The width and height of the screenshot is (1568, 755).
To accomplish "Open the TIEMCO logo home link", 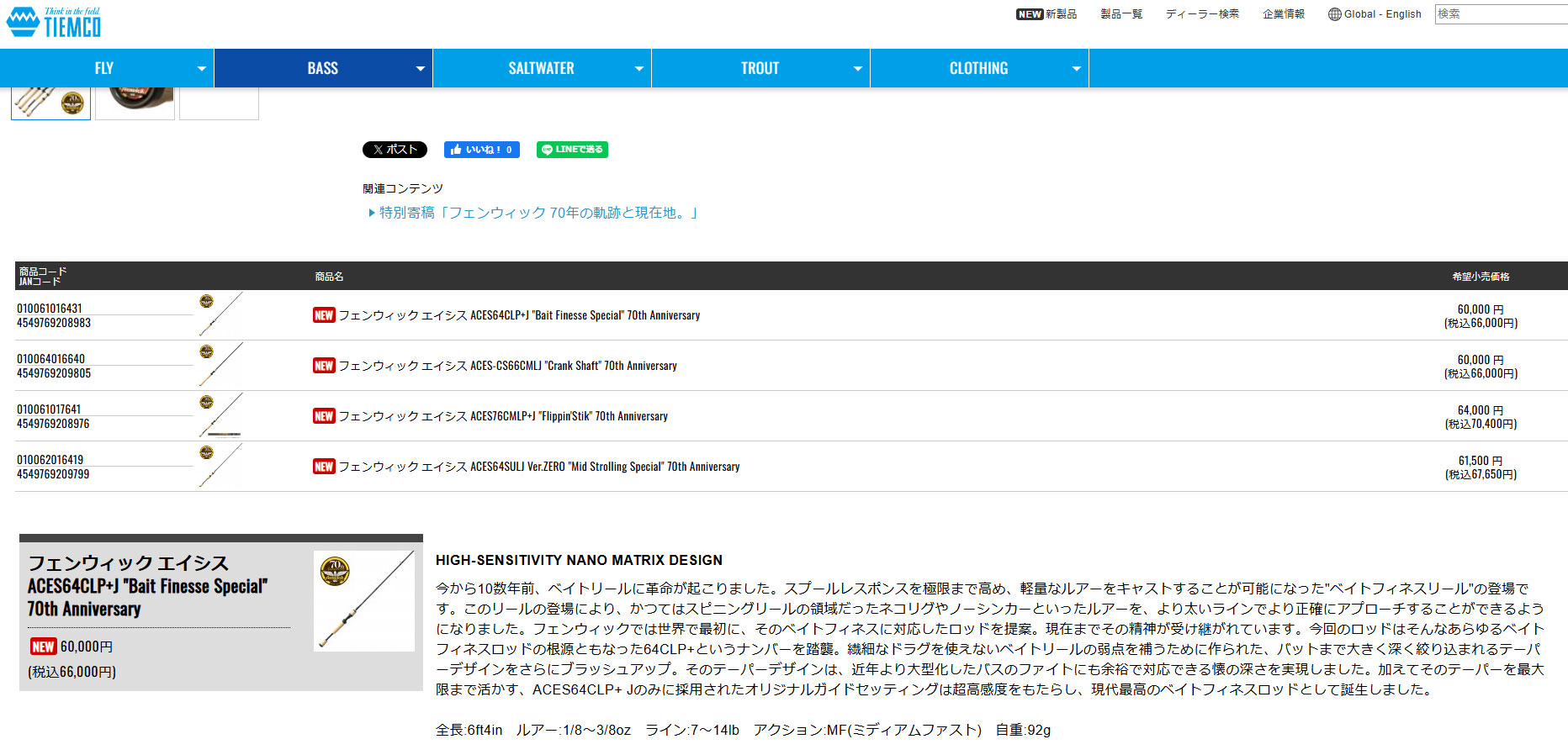I will 54,23.
